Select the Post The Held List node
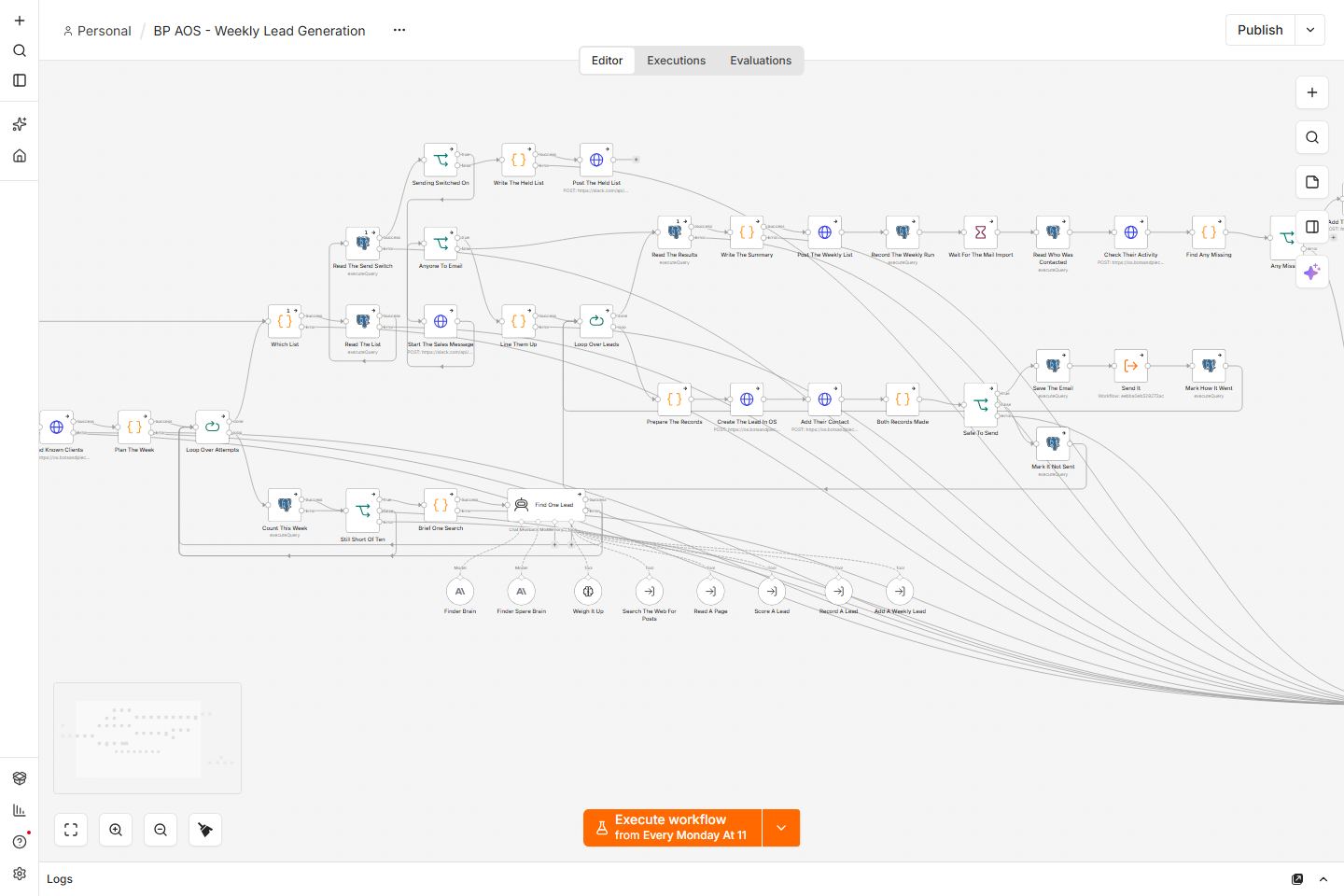This screenshot has height=896, width=1344. pyautogui.click(x=596, y=160)
